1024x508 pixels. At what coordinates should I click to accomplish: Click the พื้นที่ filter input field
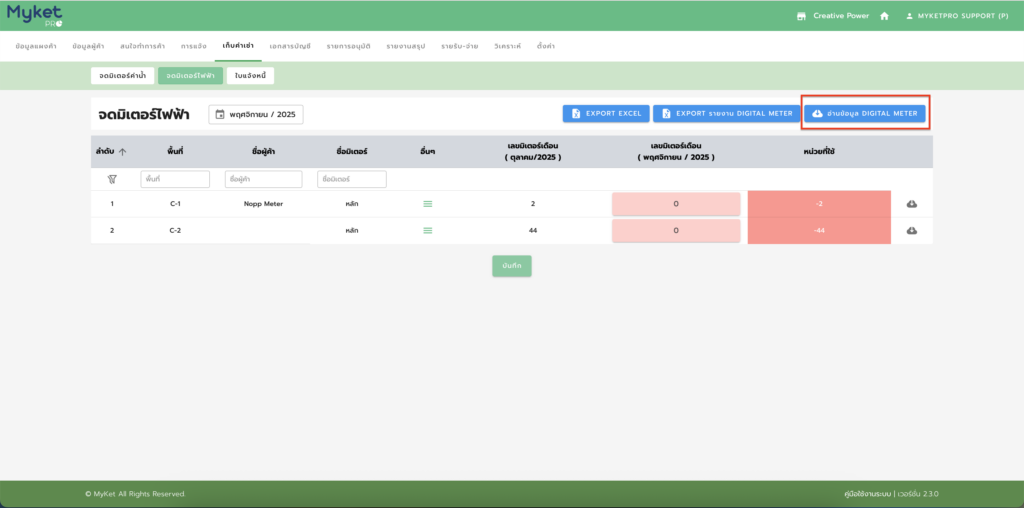pyautogui.click(x=175, y=179)
